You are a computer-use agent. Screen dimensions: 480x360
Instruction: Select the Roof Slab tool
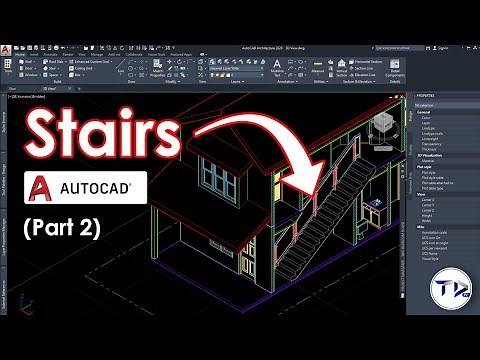[x=53, y=62]
